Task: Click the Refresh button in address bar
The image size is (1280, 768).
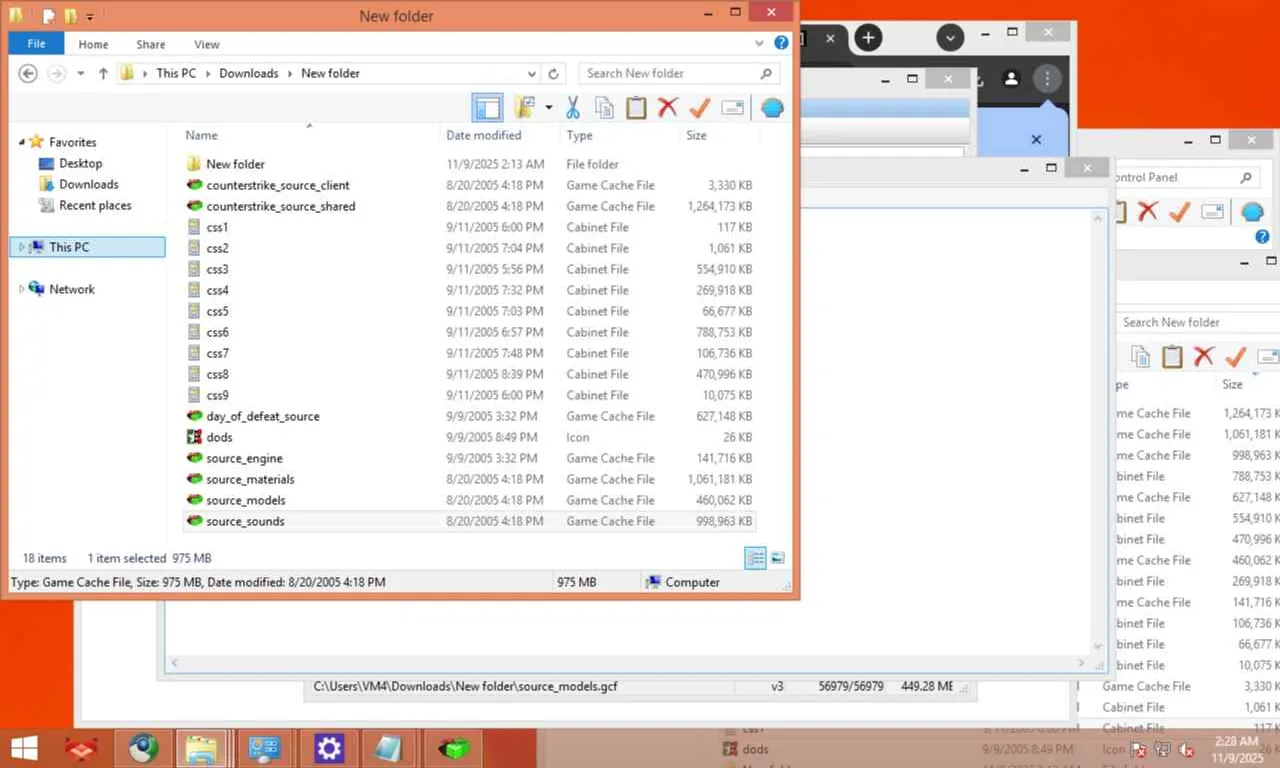Action: [x=554, y=73]
